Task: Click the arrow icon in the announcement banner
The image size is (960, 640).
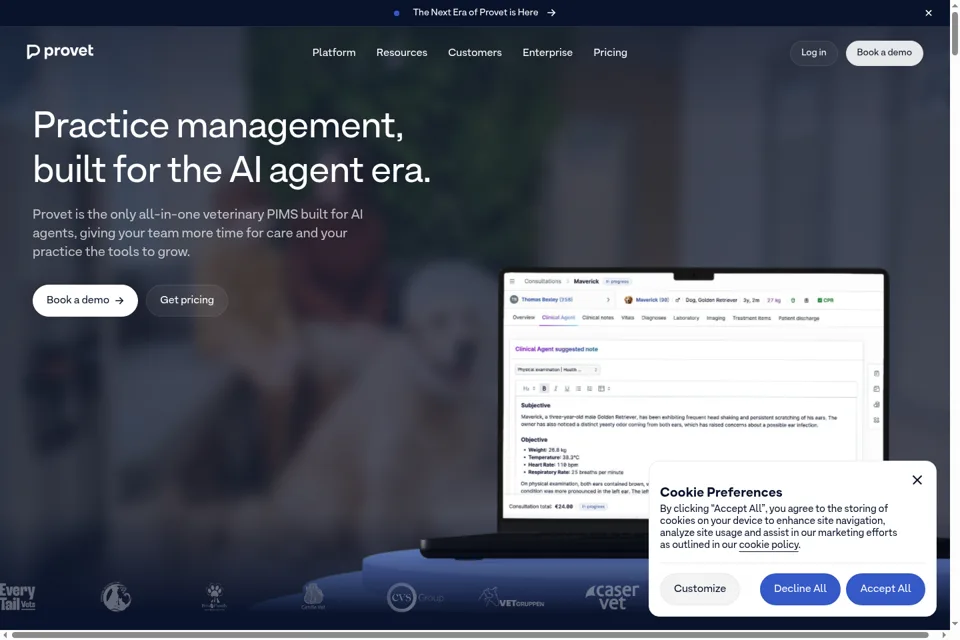Action: 552,13
